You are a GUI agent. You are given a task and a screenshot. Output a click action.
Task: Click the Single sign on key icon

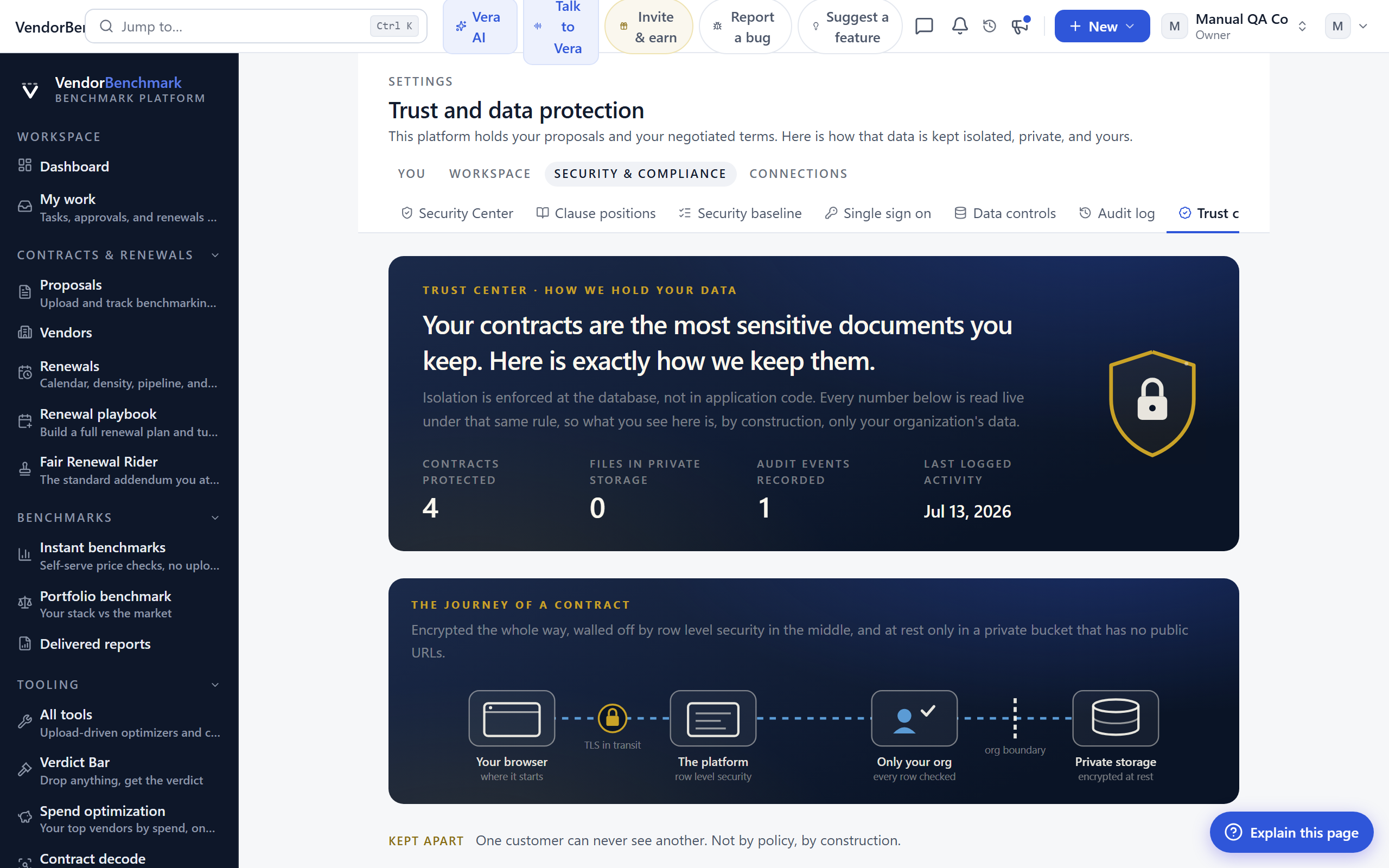click(x=831, y=213)
